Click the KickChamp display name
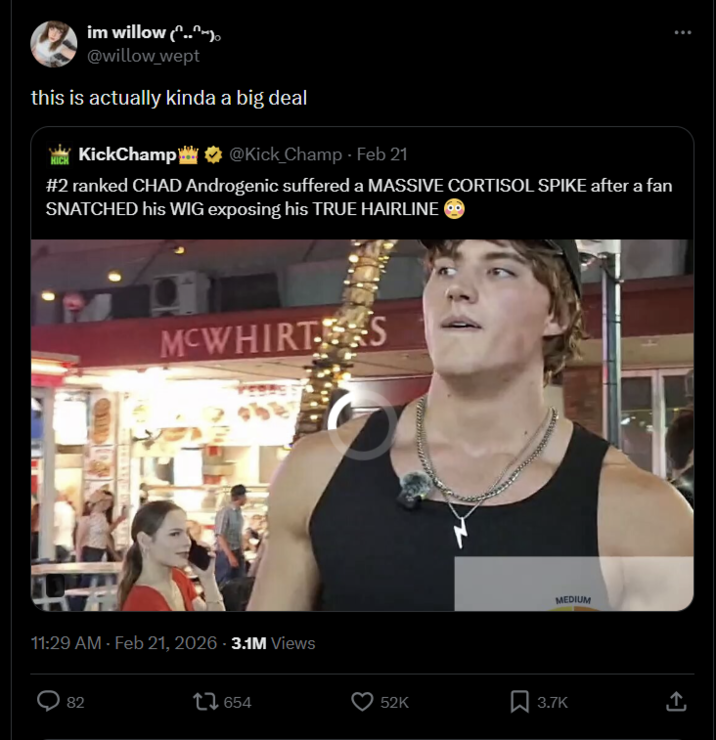 click(x=127, y=154)
